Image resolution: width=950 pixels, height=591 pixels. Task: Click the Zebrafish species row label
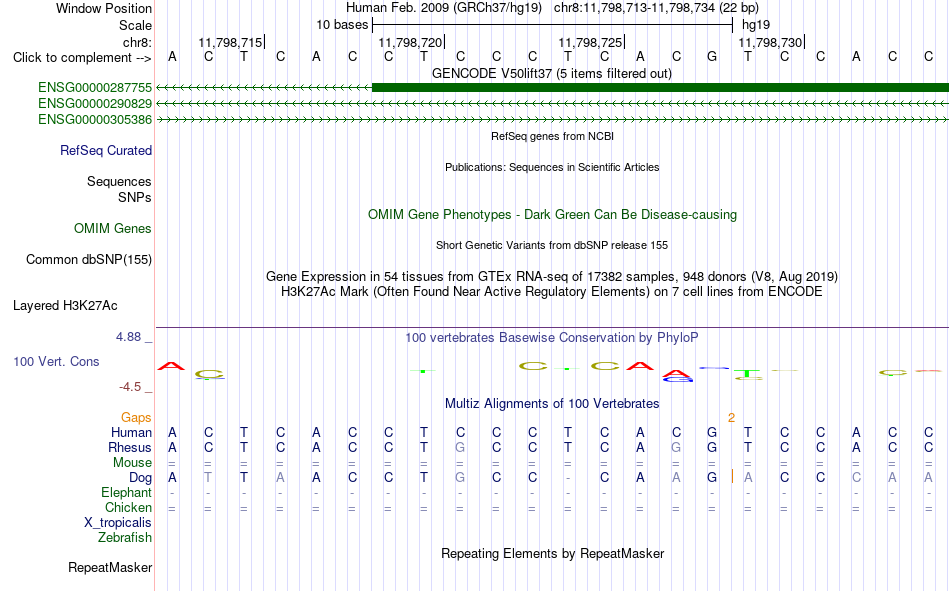click(x=125, y=538)
